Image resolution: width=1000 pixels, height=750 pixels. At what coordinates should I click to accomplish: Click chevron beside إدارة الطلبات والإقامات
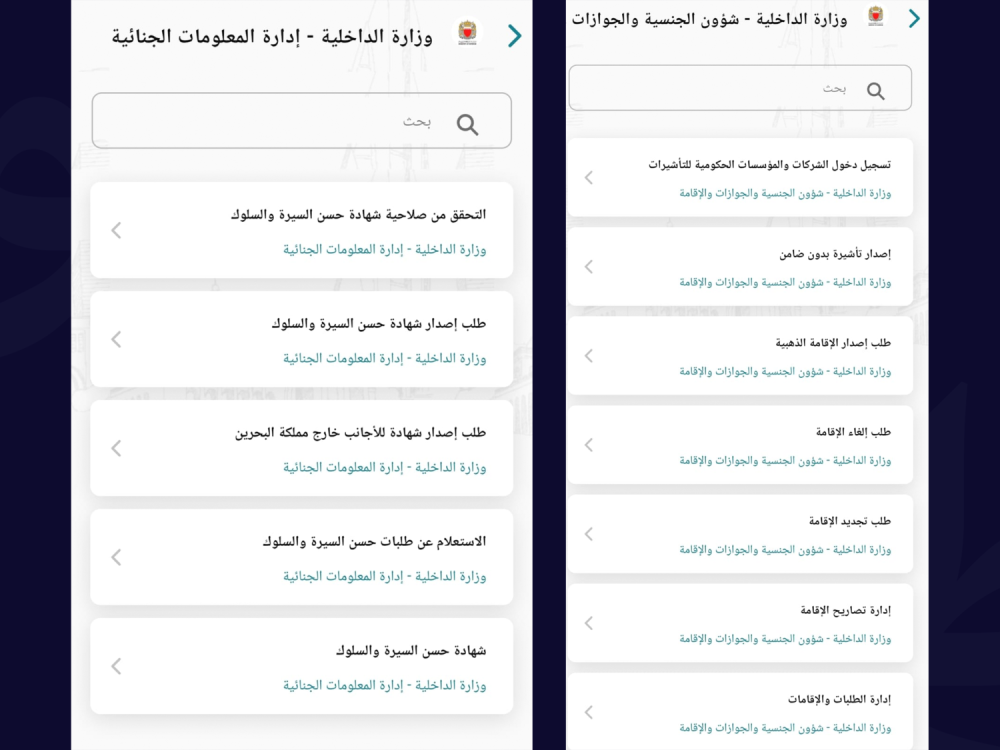[x=588, y=713]
